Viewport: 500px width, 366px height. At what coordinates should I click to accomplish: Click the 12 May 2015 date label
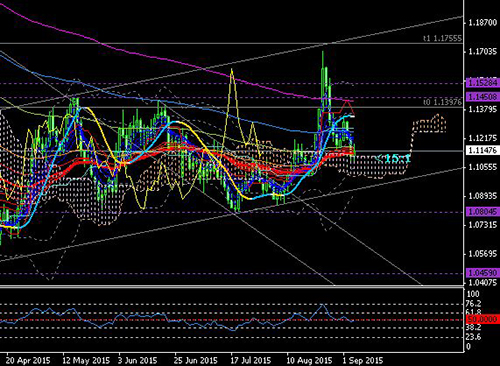86,360
